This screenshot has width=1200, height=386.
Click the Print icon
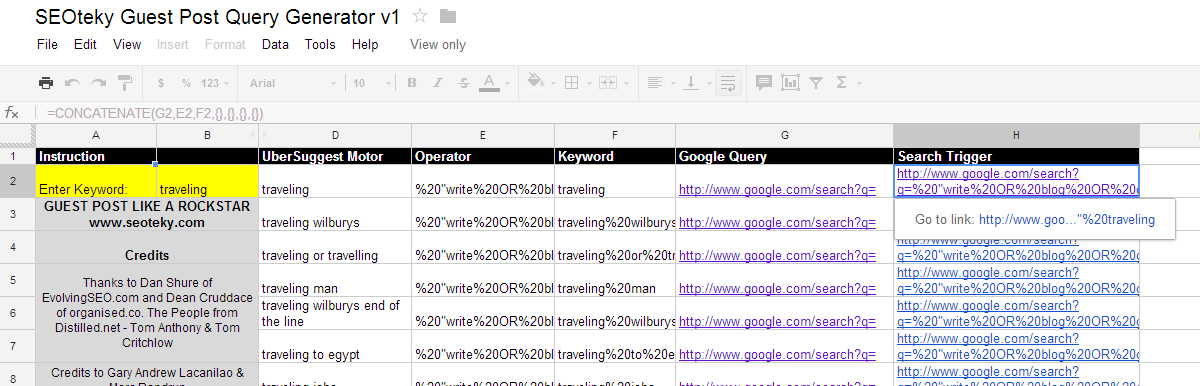[46, 83]
